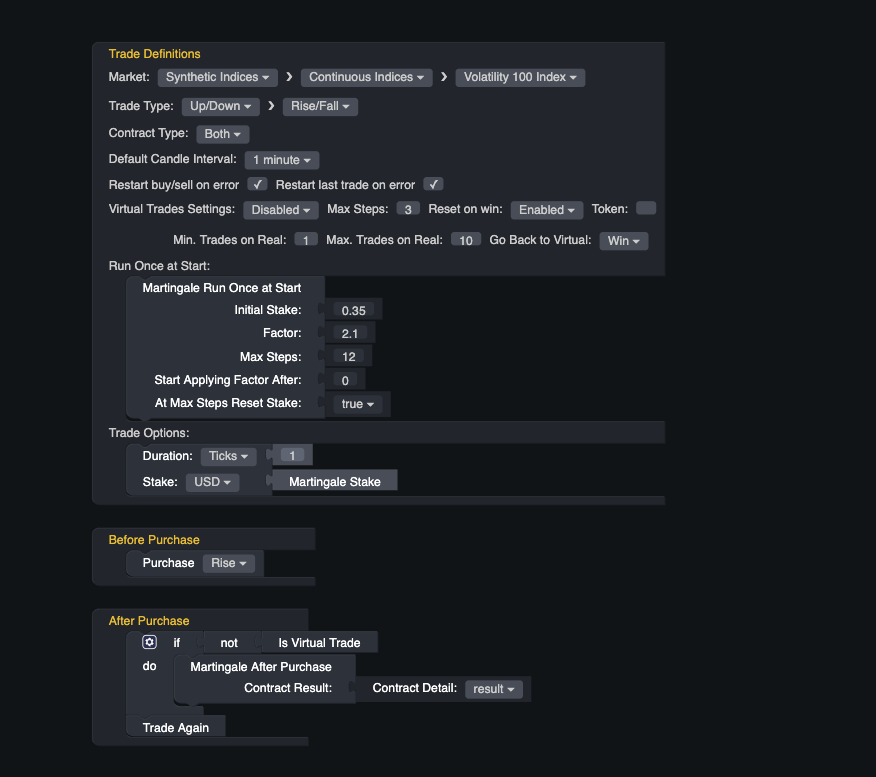Open the Go Back to Virtual Win dropdown
876x777 pixels.
[623, 240]
